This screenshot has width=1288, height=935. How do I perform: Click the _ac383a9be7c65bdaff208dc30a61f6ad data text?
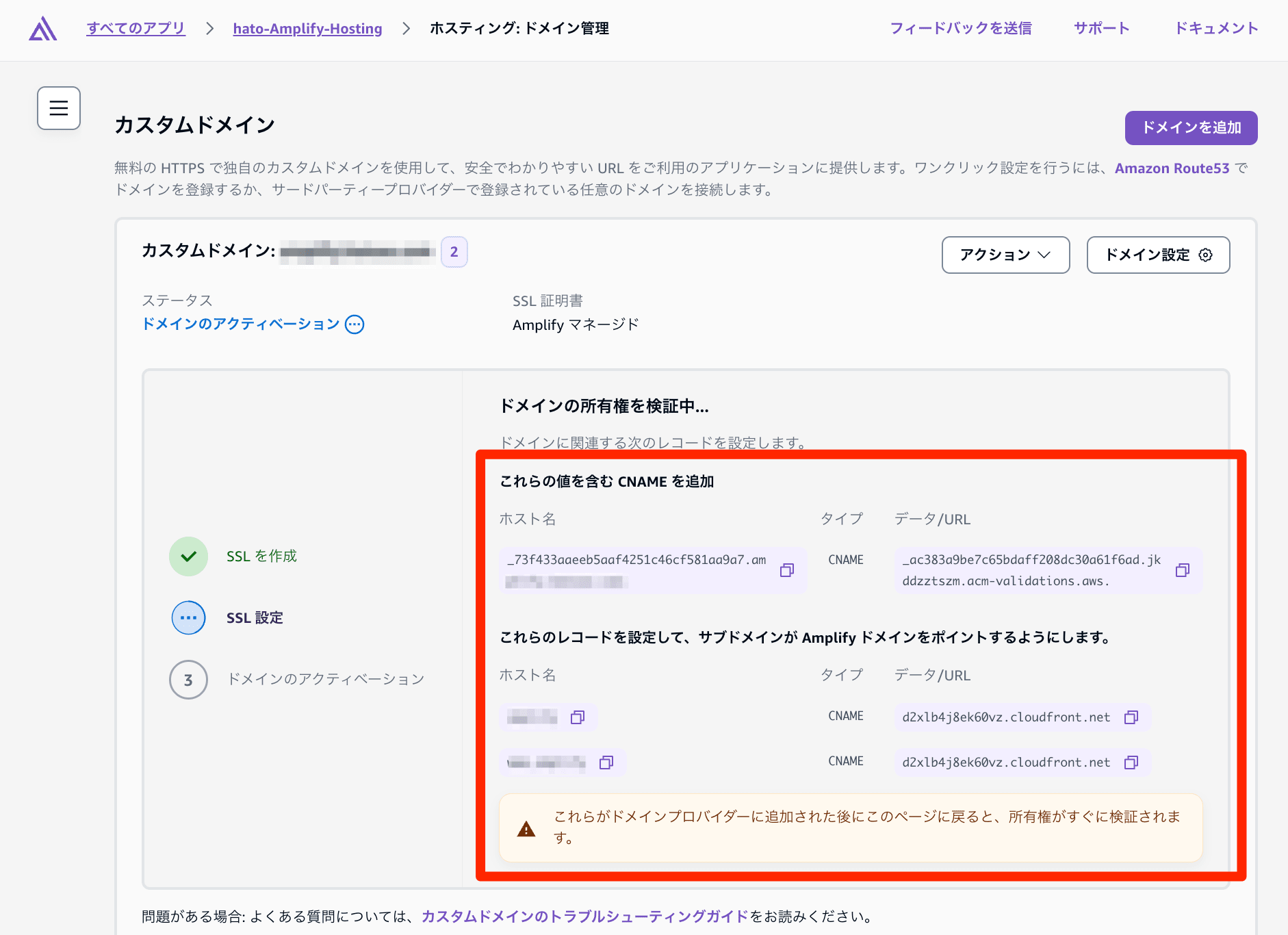point(1031,570)
